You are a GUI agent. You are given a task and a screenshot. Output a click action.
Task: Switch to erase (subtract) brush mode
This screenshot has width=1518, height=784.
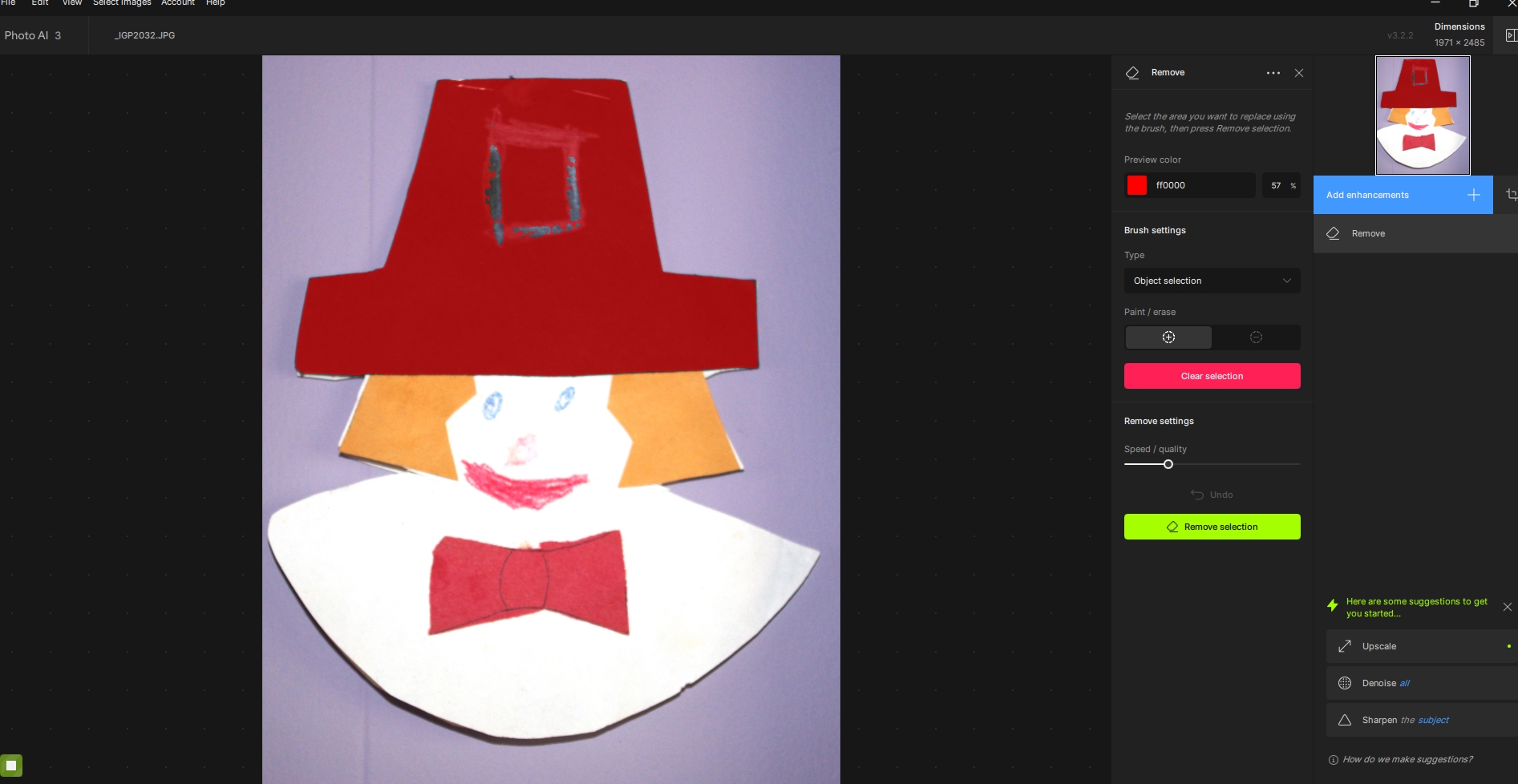1256,337
